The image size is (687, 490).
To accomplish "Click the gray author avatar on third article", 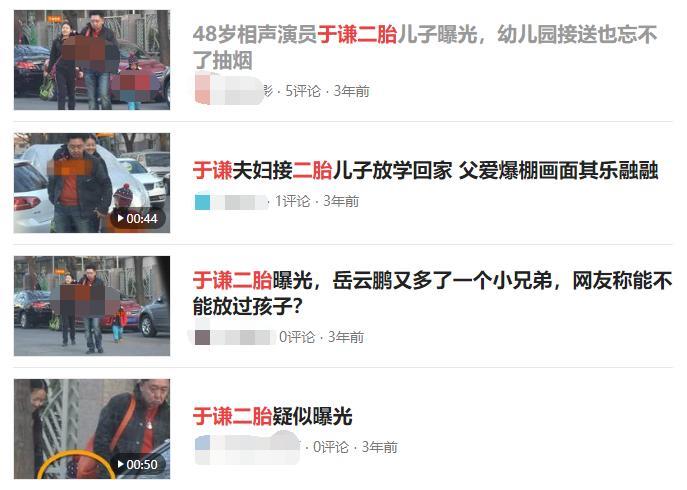I will click(x=202, y=337).
